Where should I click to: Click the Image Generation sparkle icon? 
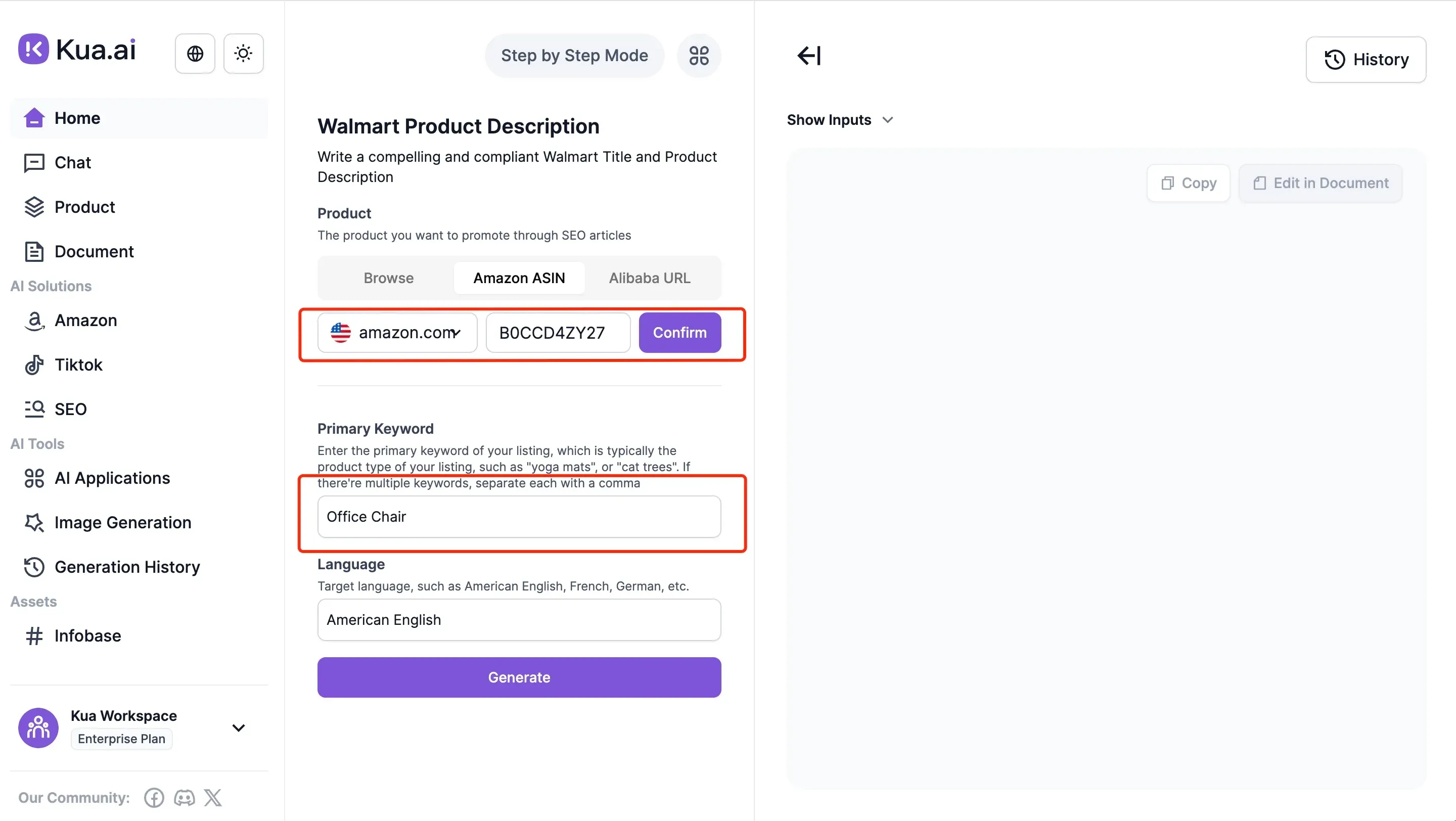(x=34, y=523)
